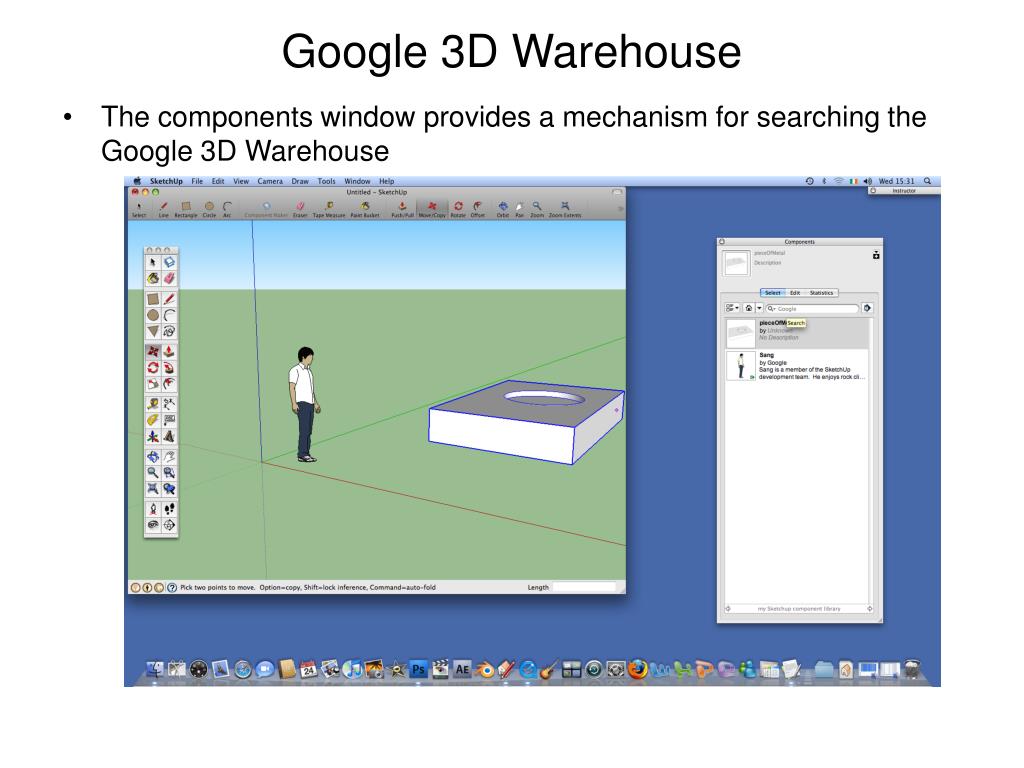Click the Details arrow button beside the search field

[867, 308]
